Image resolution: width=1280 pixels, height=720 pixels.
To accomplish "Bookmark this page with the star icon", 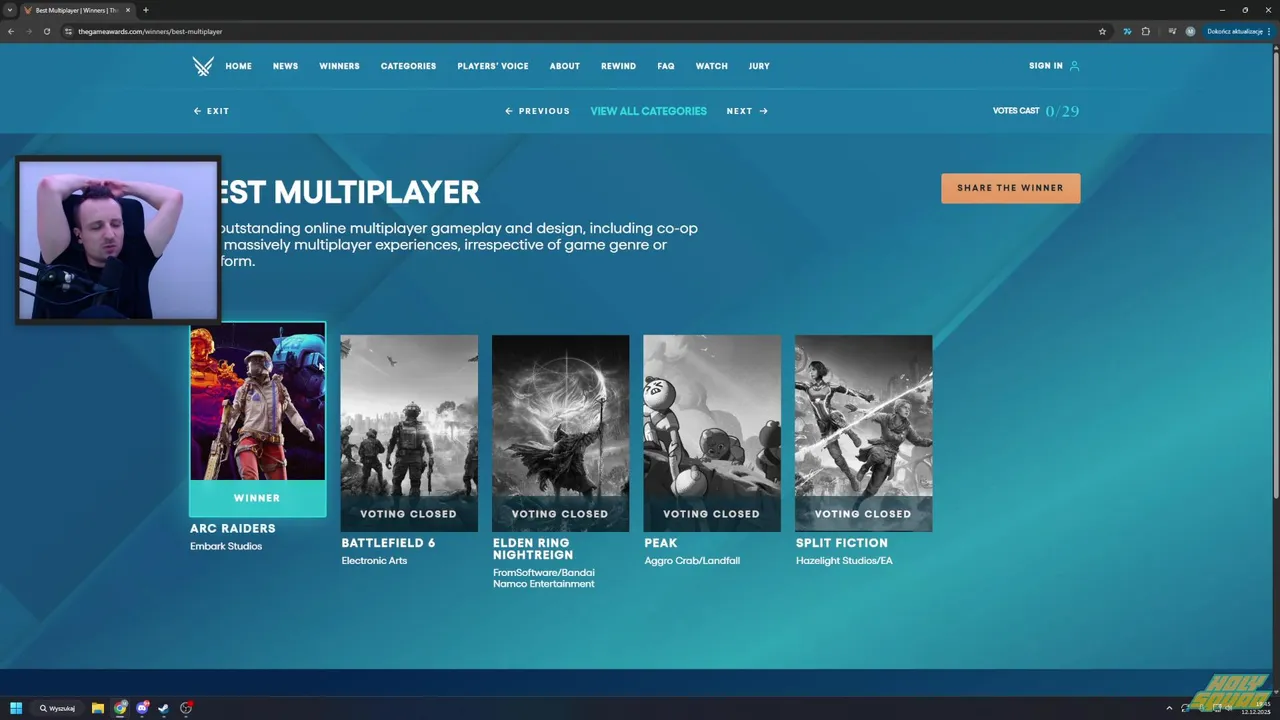I will [x=1102, y=31].
